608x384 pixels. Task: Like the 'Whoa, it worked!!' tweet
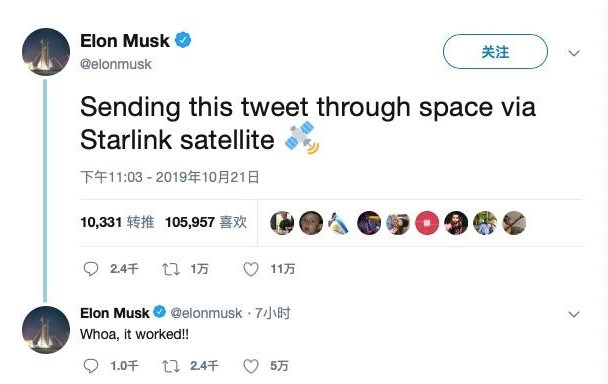point(250,366)
